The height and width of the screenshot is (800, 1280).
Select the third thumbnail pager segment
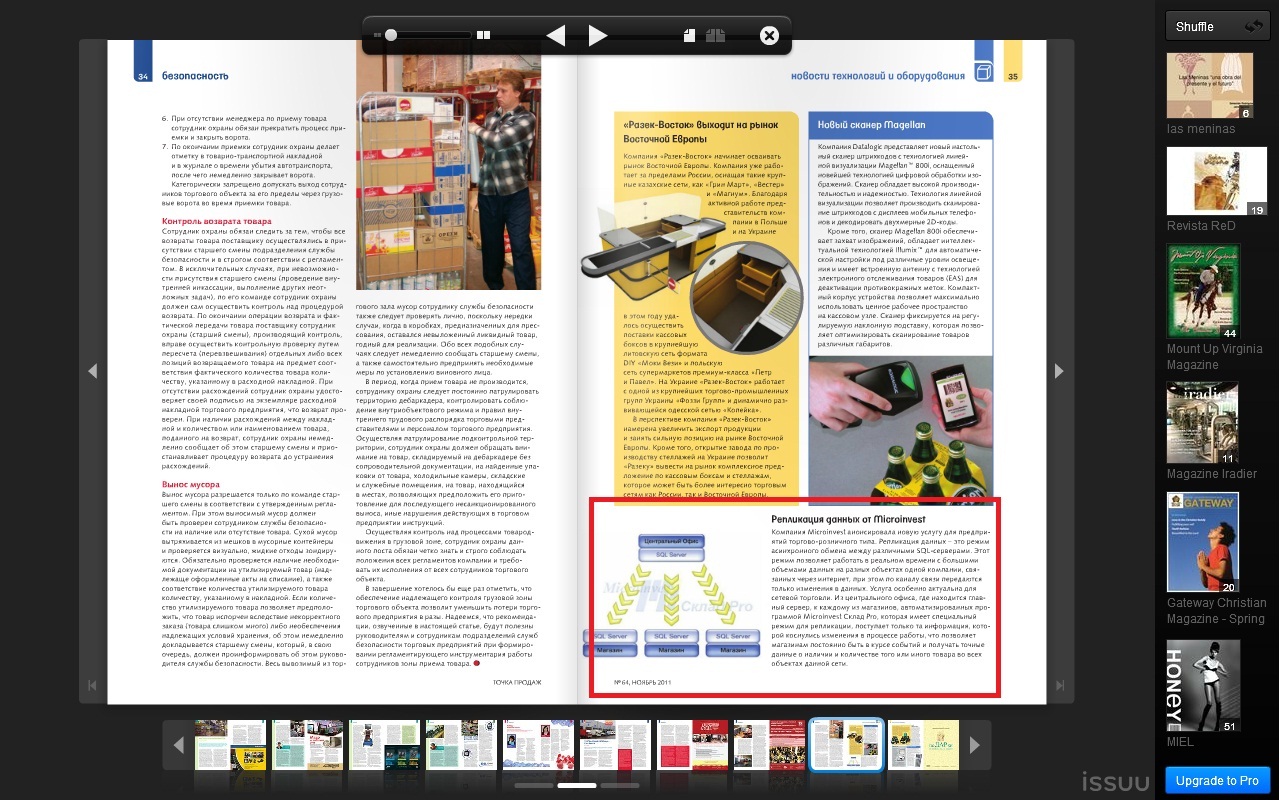point(620,786)
